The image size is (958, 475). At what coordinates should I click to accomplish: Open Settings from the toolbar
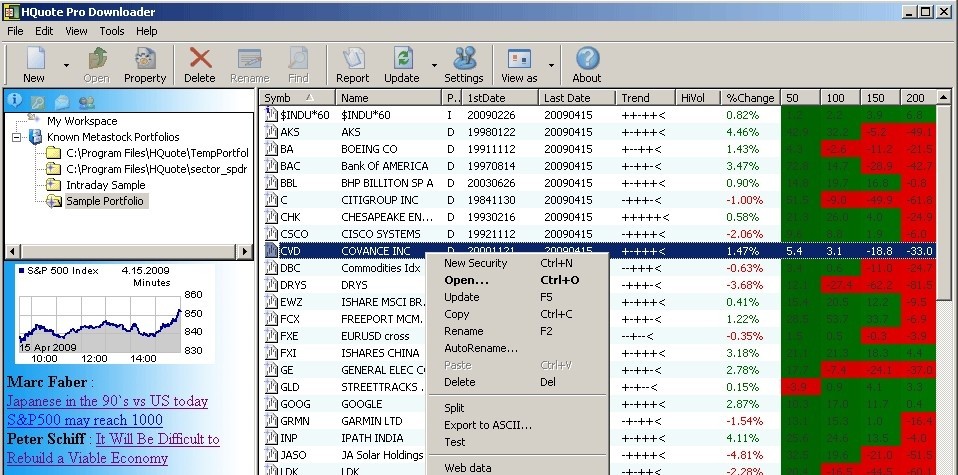(464, 64)
